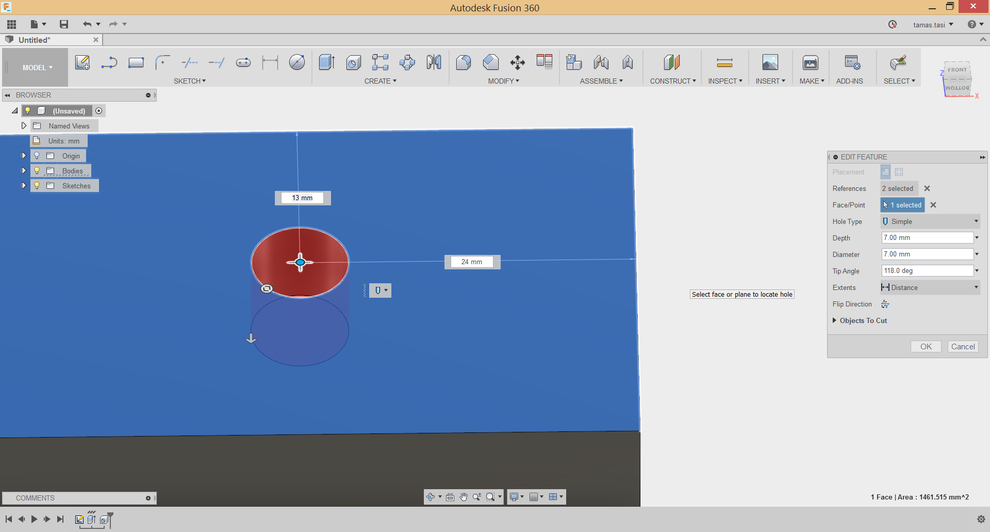Click the Stop Sketch circle icon

(297, 62)
